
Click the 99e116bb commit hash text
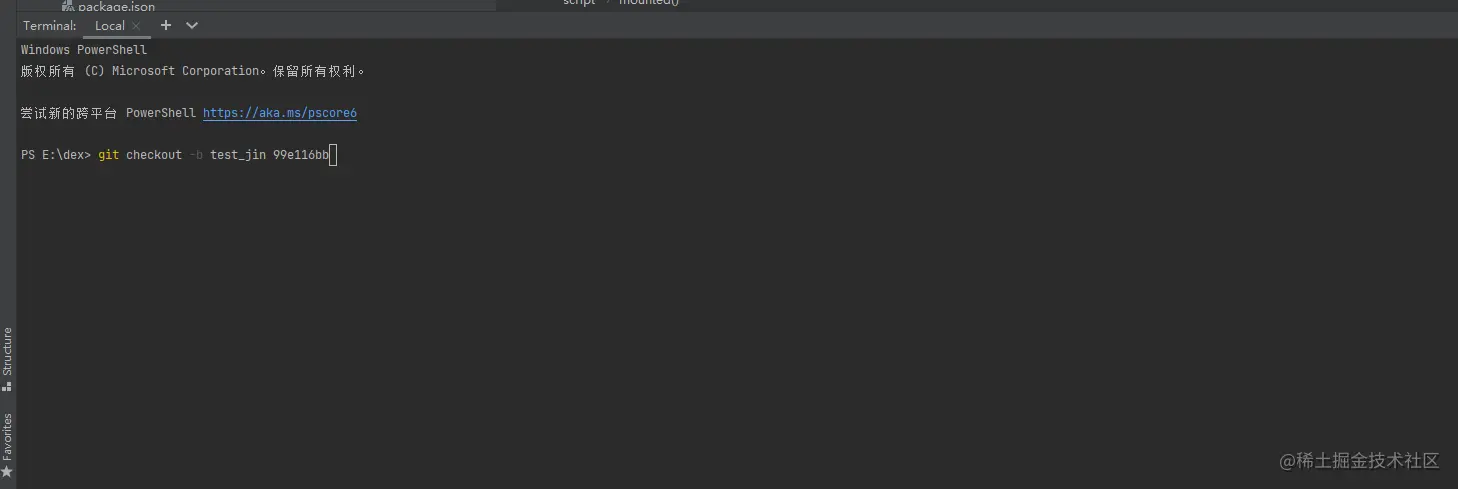[x=301, y=155]
